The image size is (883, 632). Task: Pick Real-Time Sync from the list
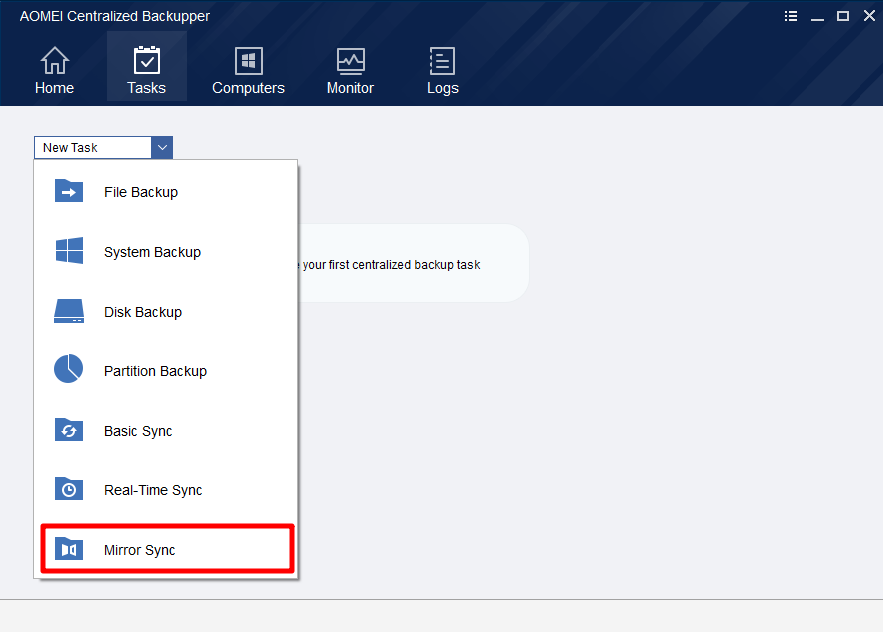[x=166, y=490]
